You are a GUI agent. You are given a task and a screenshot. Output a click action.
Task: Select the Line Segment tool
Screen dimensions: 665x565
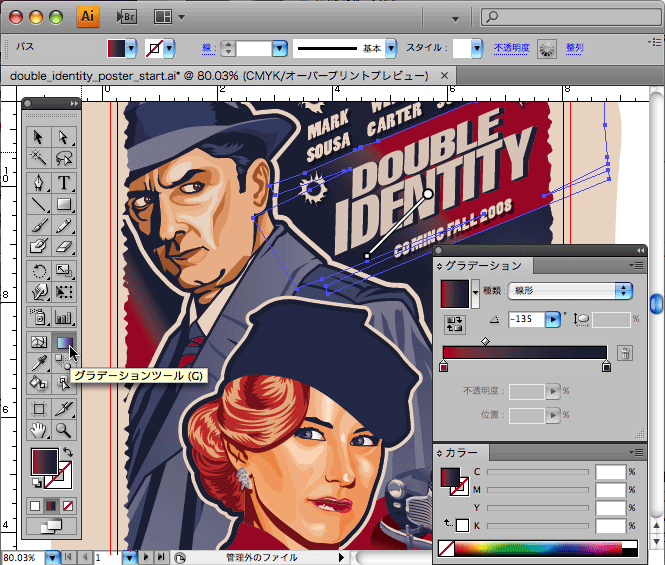[39, 204]
